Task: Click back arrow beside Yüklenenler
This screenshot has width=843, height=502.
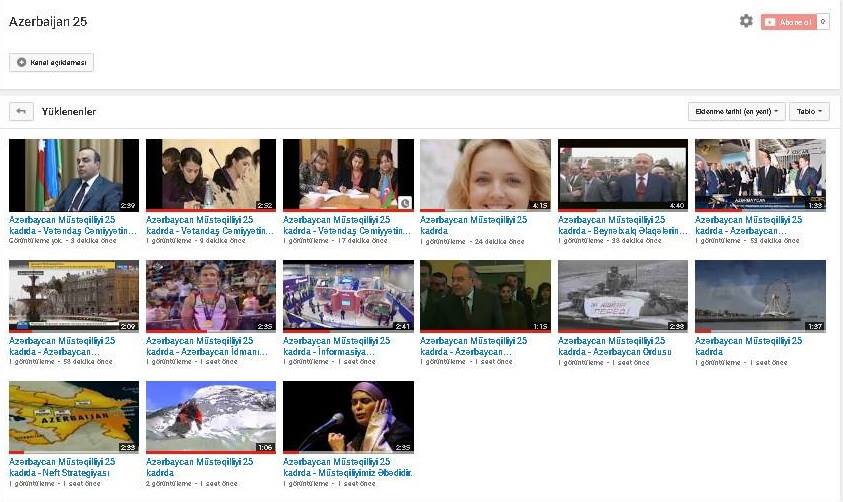Action: (x=21, y=111)
